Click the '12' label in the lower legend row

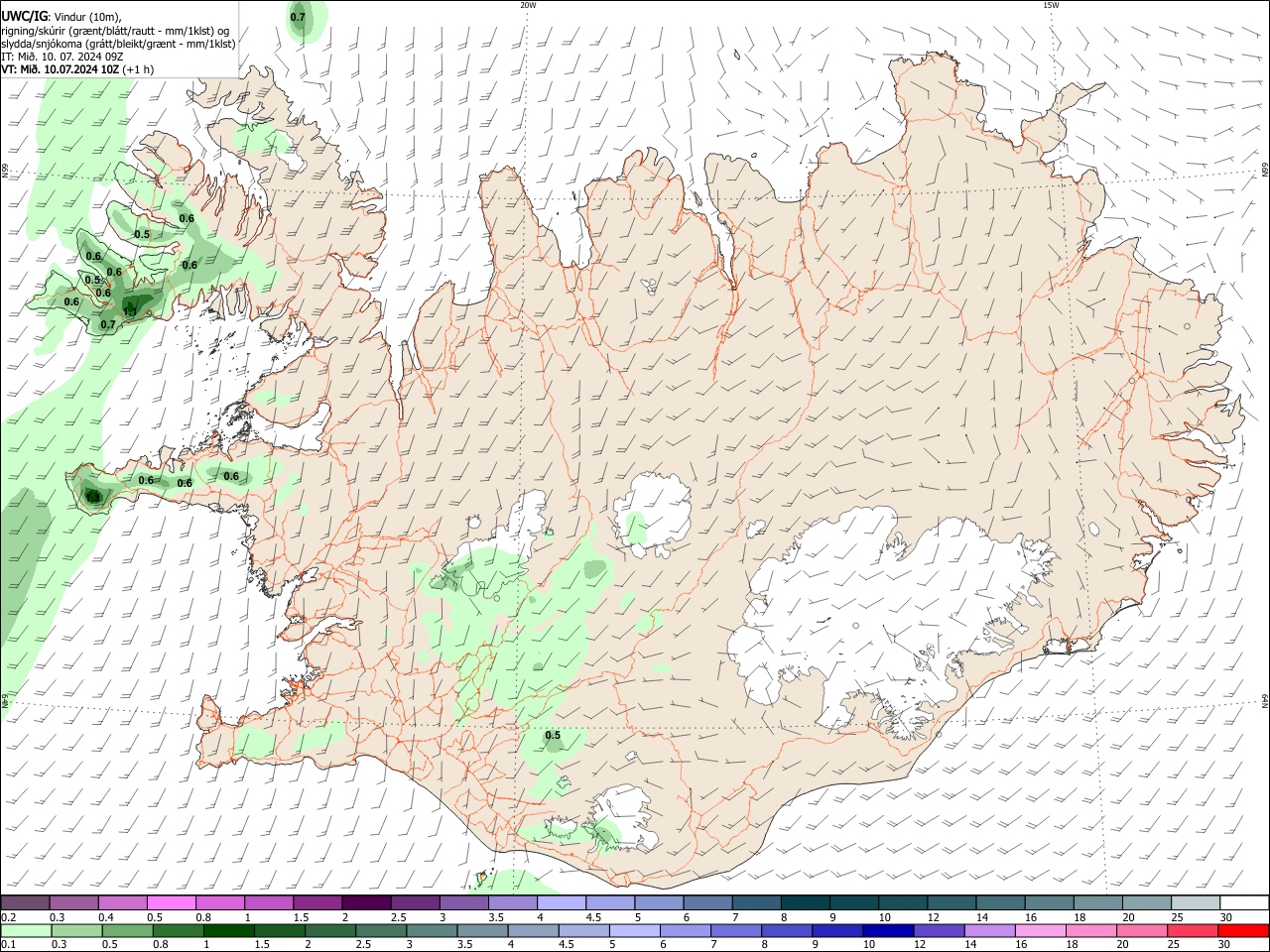click(920, 944)
